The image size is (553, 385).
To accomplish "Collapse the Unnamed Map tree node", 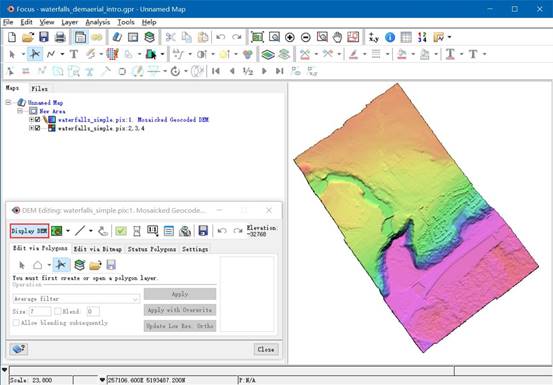I will click(8, 102).
